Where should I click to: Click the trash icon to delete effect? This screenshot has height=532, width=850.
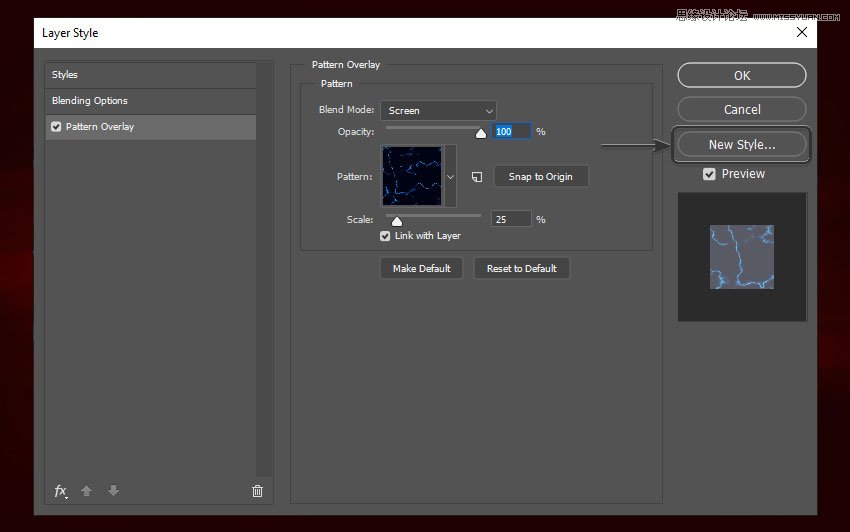(257, 491)
